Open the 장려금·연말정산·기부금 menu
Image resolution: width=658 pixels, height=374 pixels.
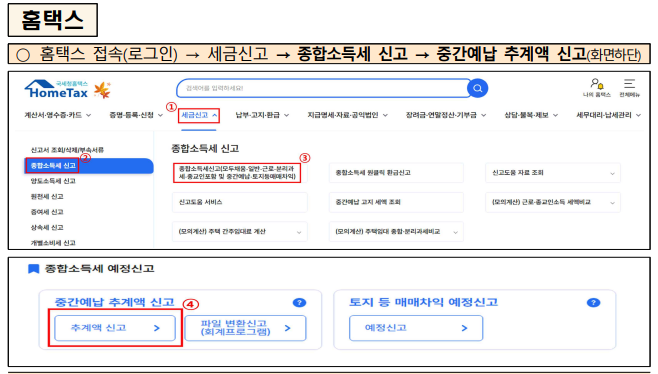tap(446, 115)
